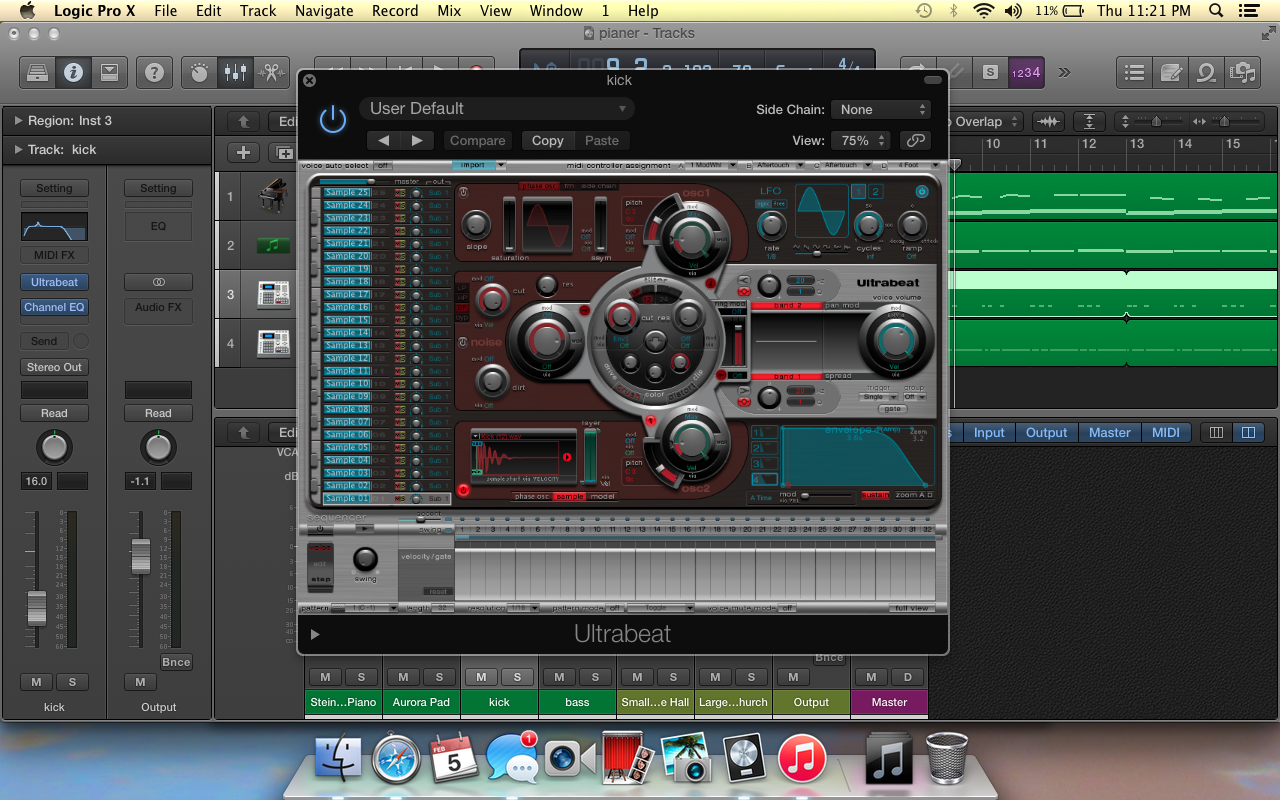Click the Copy preset button

pos(547,141)
